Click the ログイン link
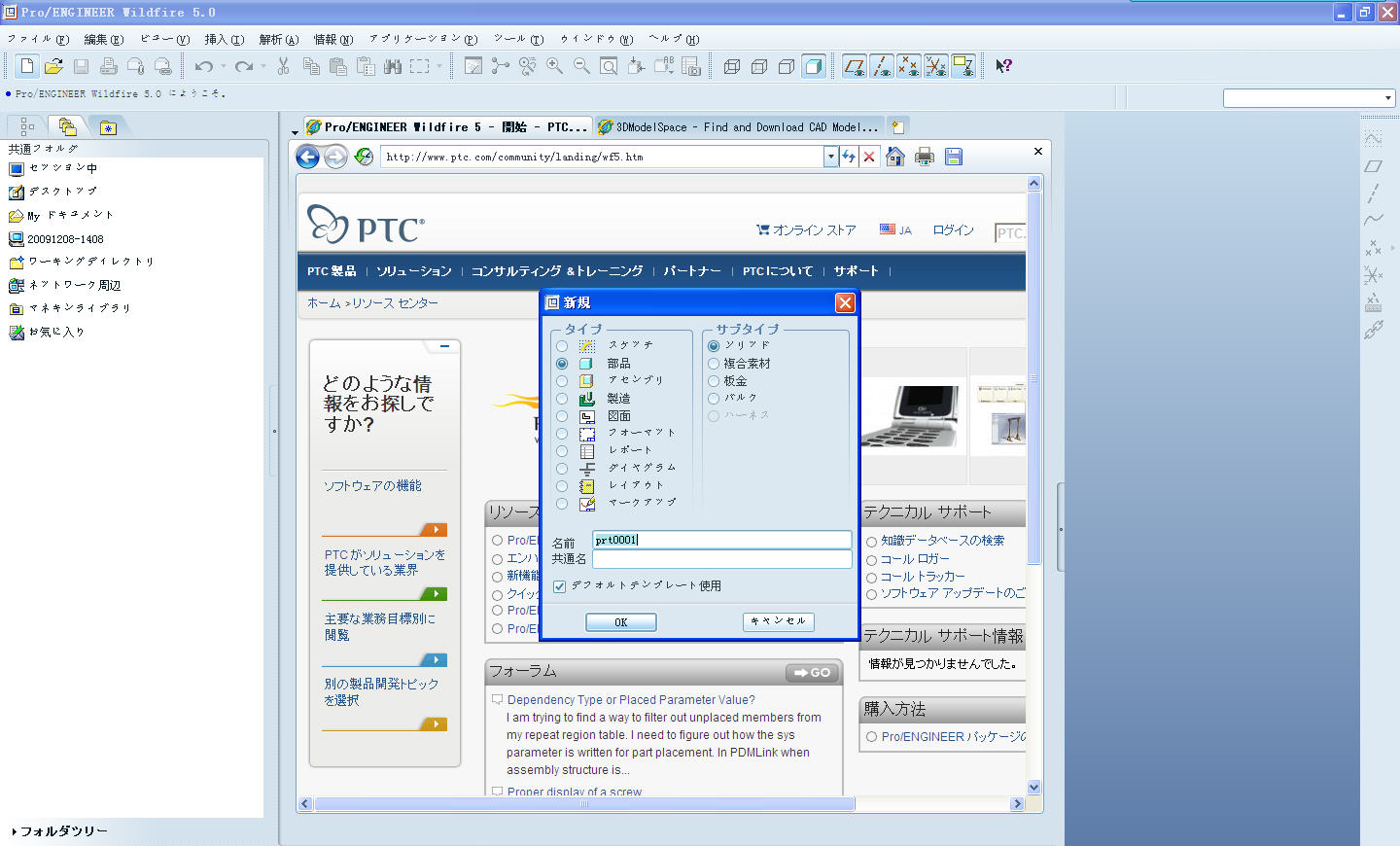 click(953, 230)
